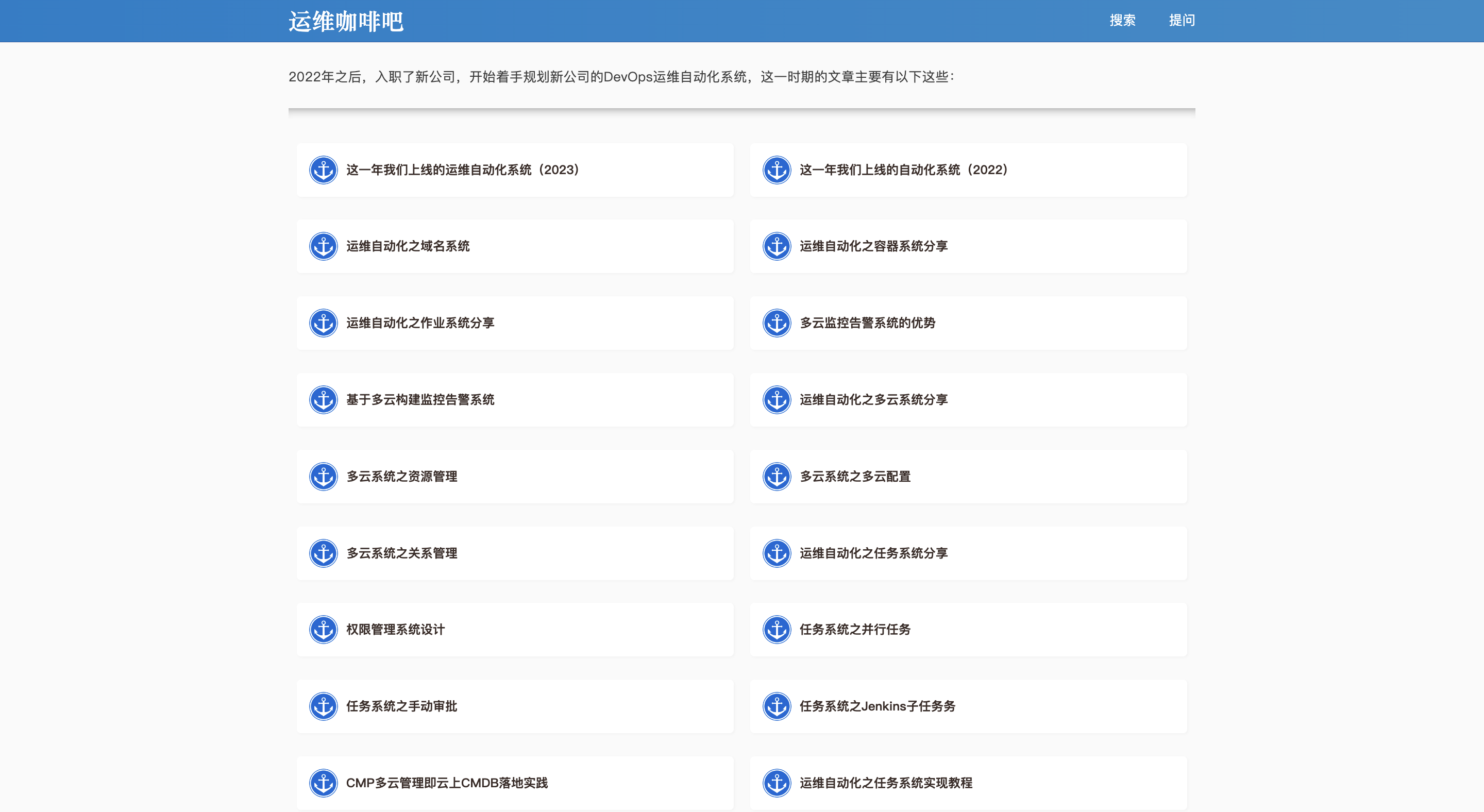Go to the 运维咖啡吧 site title
Image resolution: width=1484 pixels, height=812 pixels.
click(346, 22)
